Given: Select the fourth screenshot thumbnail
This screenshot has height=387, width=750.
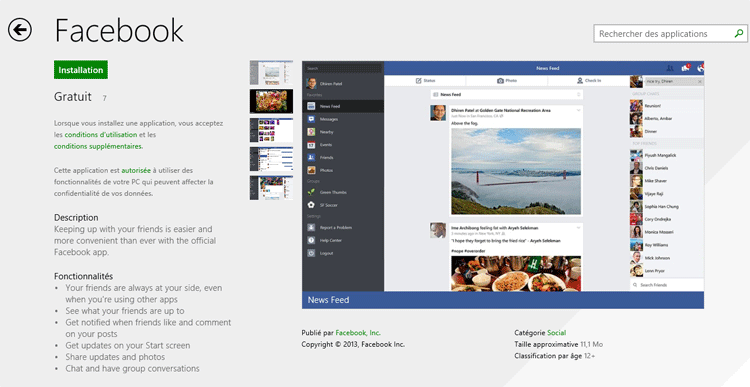Looking at the screenshot, I should [271, 159].
